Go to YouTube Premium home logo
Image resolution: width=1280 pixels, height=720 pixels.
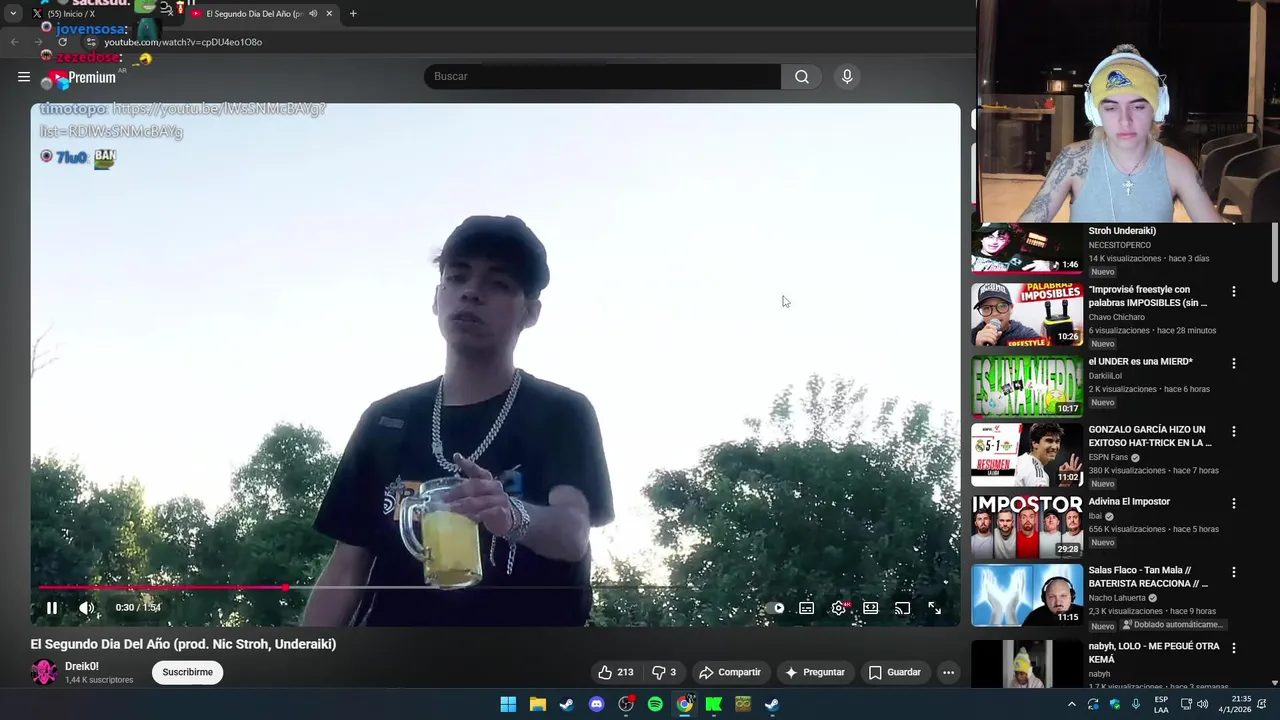tap(81, 77)
